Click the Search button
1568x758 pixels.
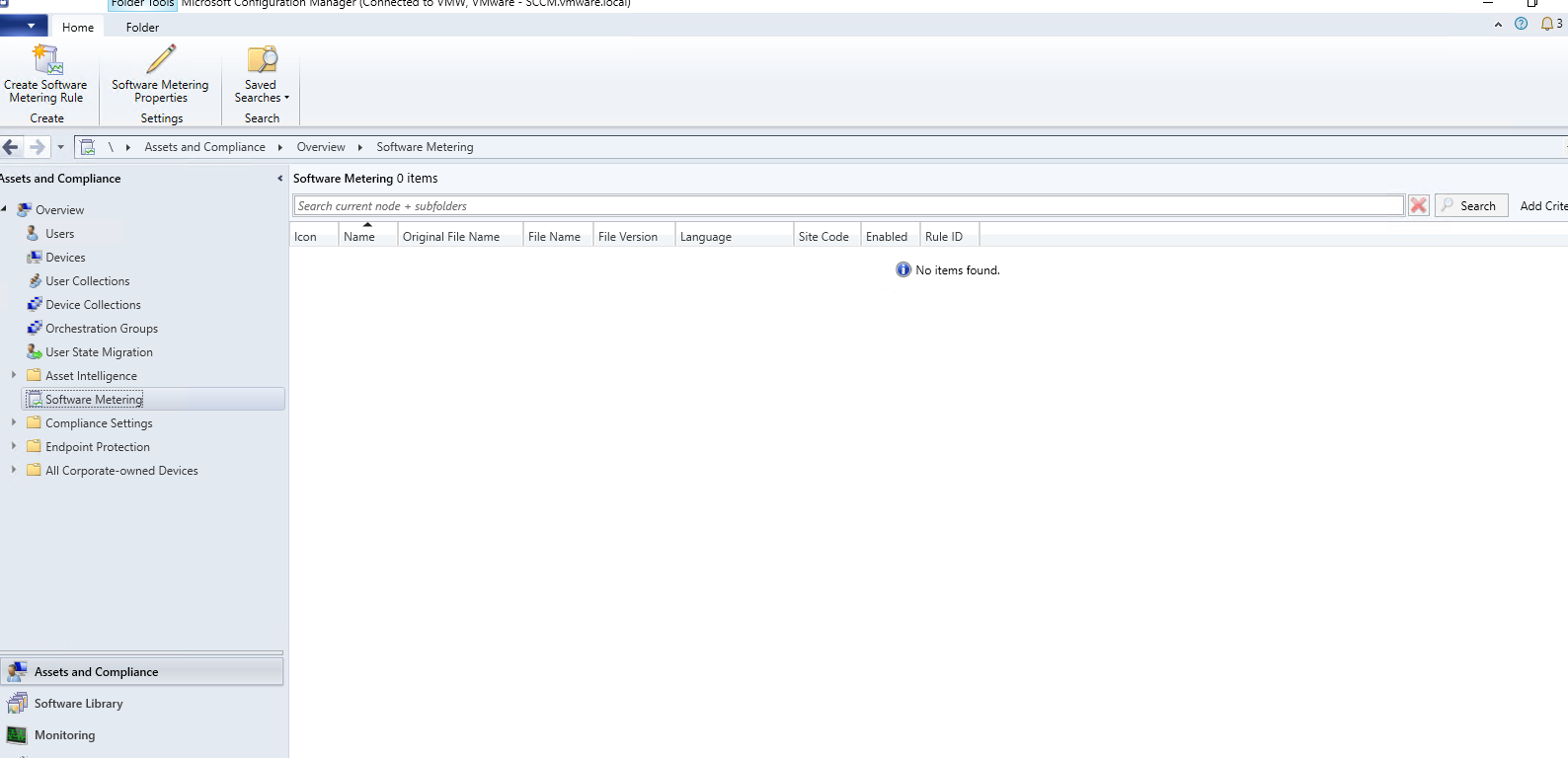[1470, 205]
